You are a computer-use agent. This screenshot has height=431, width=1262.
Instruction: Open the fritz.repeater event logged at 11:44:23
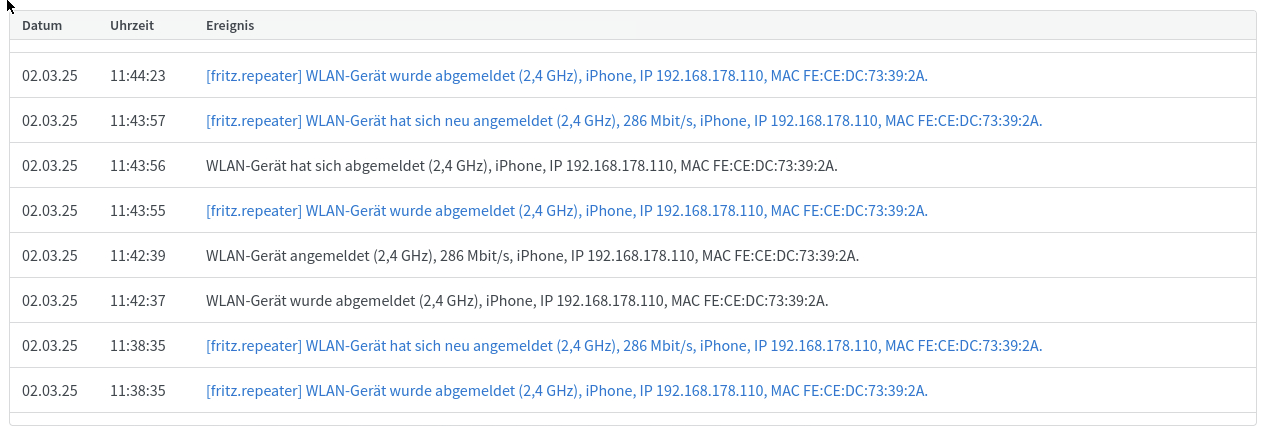pyautogui.click(x=566, y=76)
